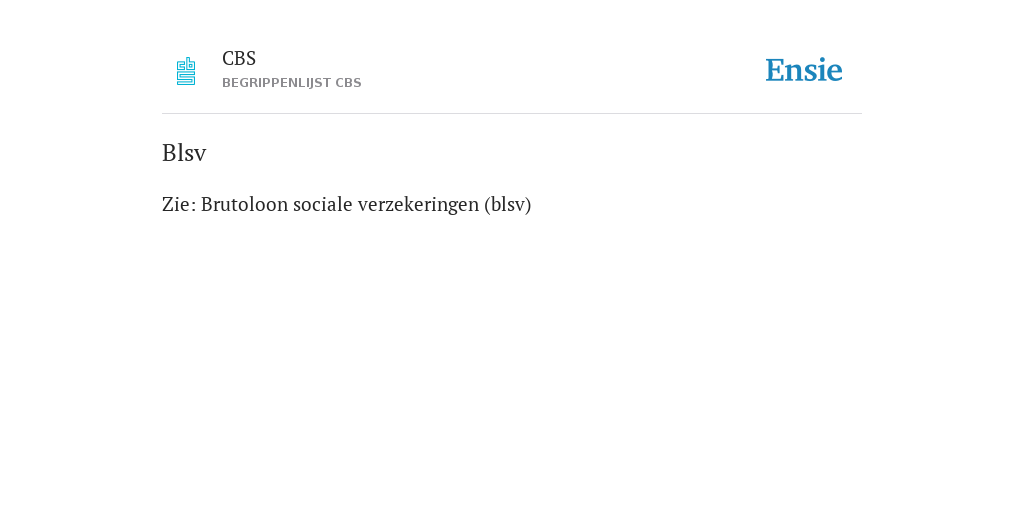Click the bottom 's' curve of CBS logo

click(x=186, y=78)
